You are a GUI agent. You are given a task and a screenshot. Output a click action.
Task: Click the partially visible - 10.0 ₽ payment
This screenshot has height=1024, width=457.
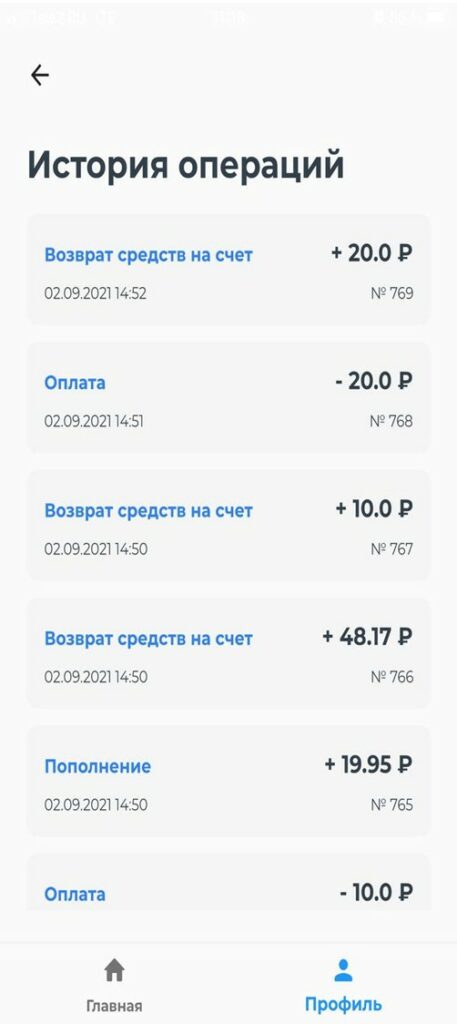click(x=228, y=882)
